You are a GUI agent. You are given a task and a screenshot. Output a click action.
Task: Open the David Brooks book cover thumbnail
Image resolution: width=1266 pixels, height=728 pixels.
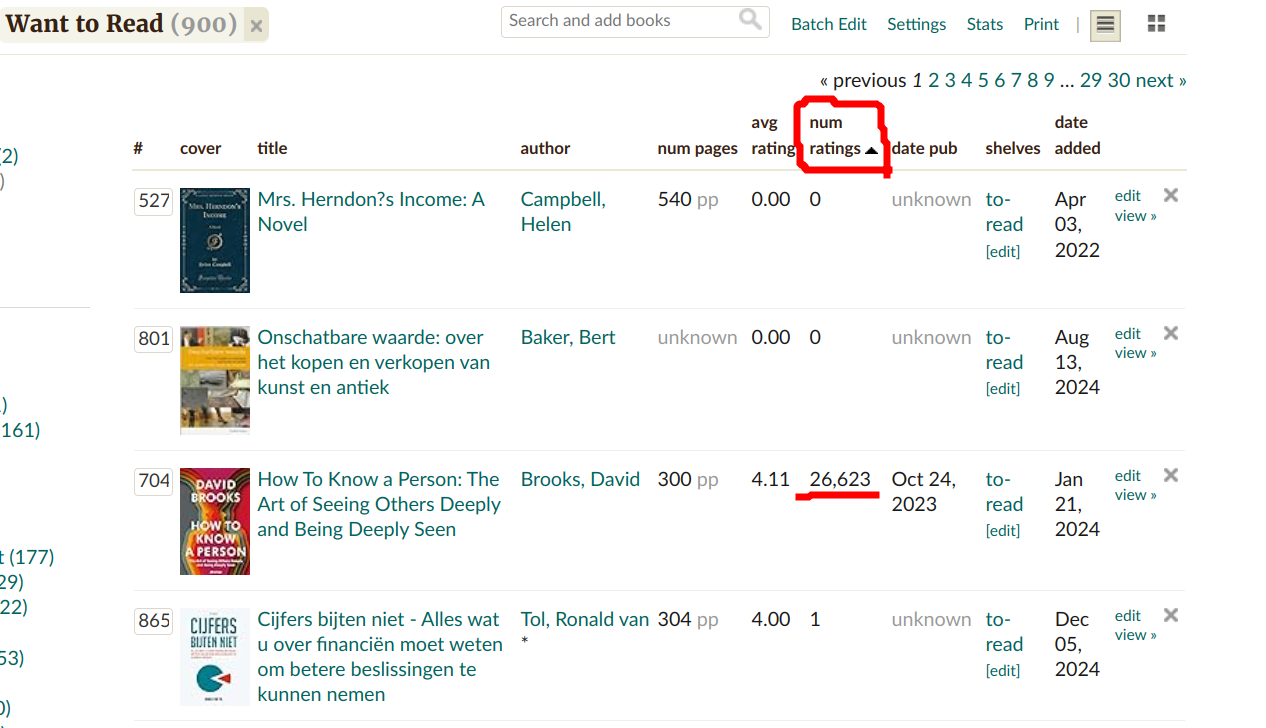215,521
